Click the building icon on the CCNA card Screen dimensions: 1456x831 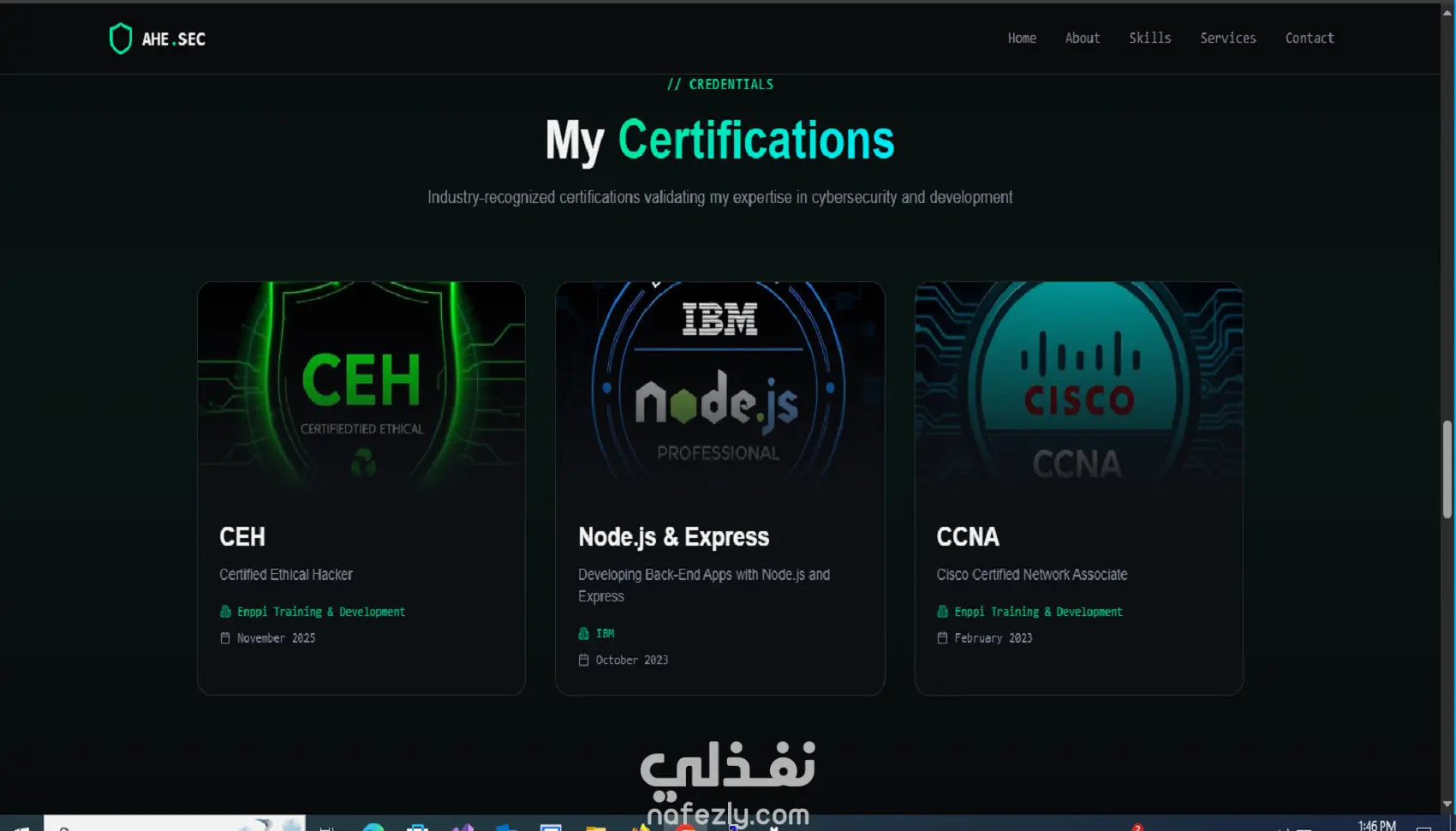tap(942, 612)
